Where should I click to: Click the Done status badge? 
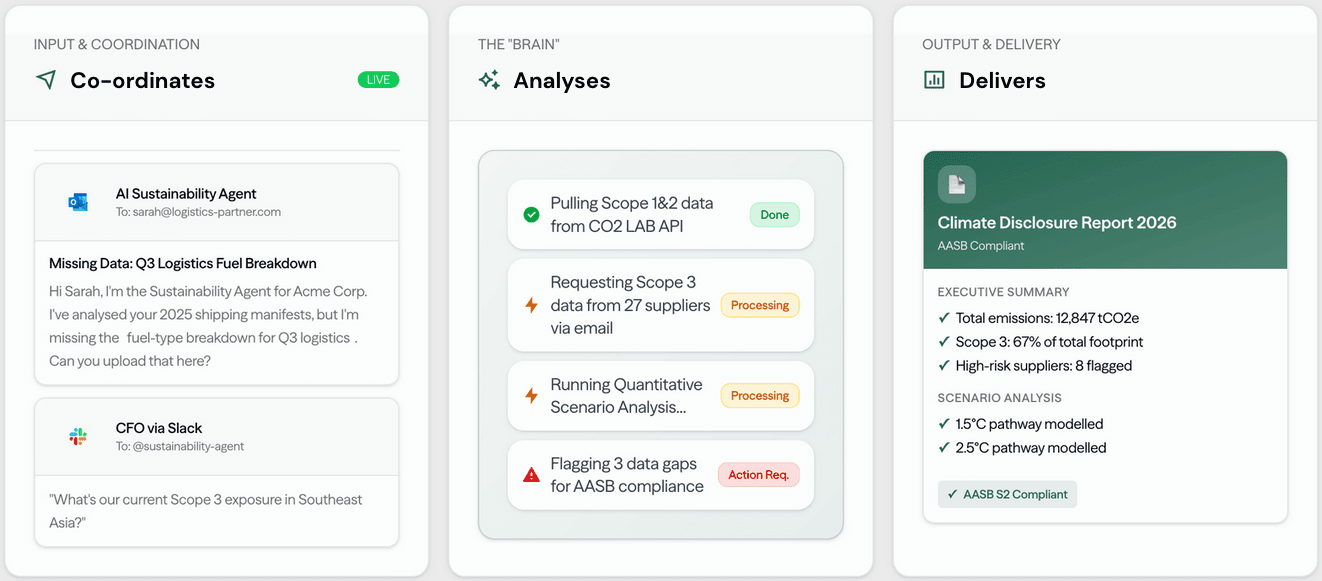pyautogui.click(x=774, y=214)
